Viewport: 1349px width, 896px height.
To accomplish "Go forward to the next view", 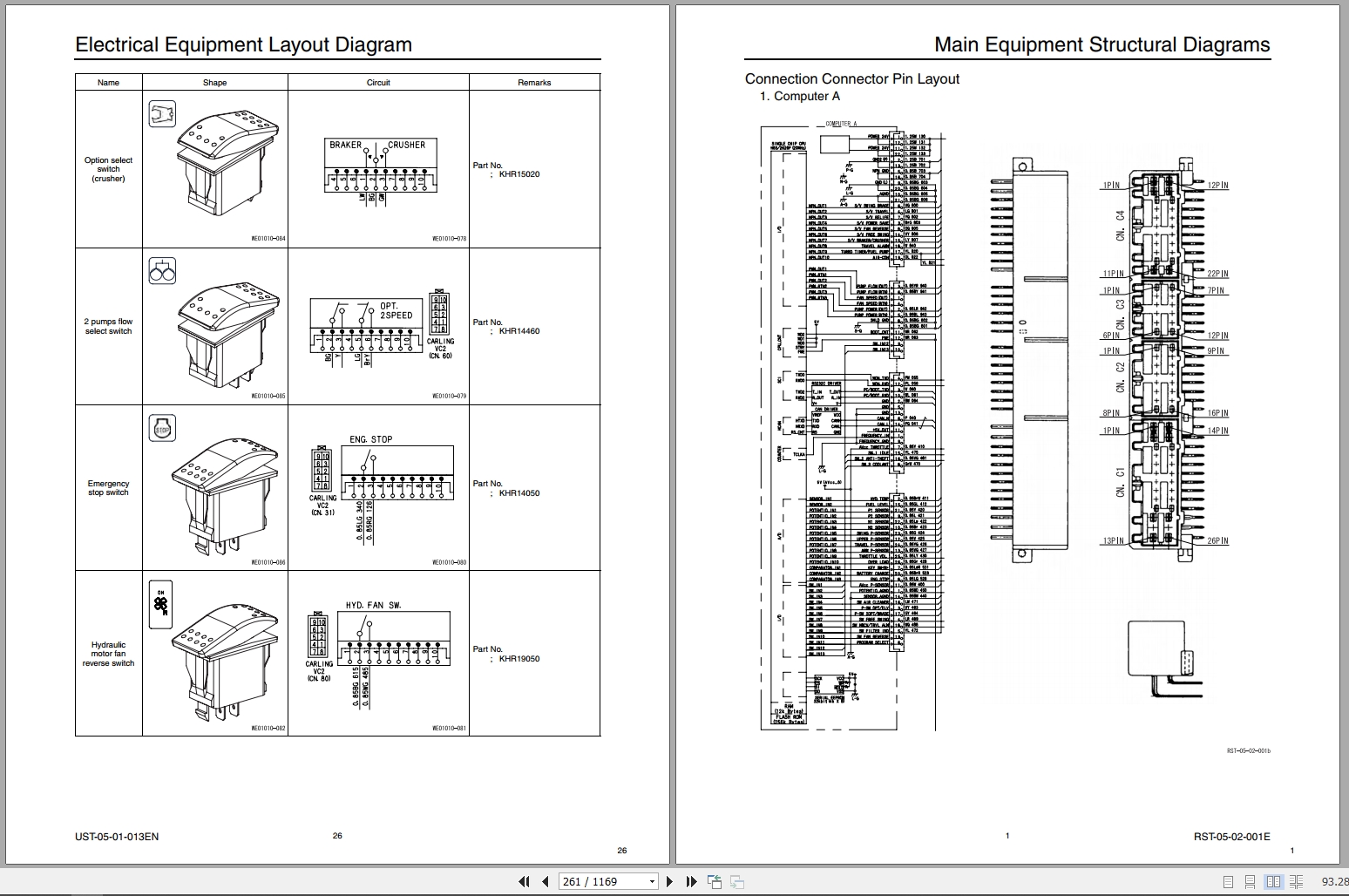I will tap(736, 881).
